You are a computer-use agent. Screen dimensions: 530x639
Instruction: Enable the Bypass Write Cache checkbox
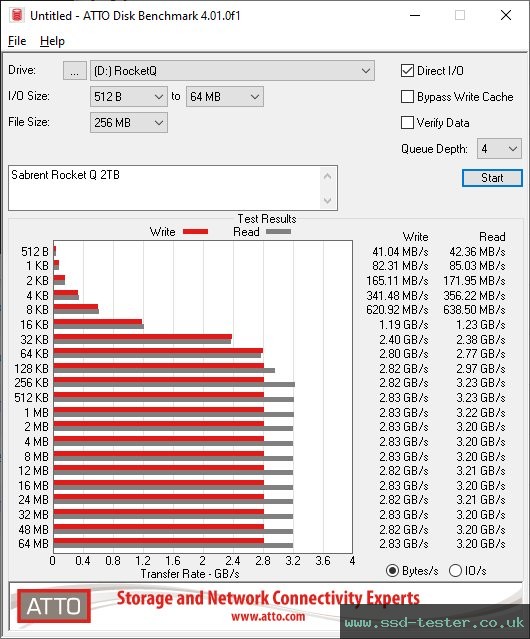click(407, 97)
